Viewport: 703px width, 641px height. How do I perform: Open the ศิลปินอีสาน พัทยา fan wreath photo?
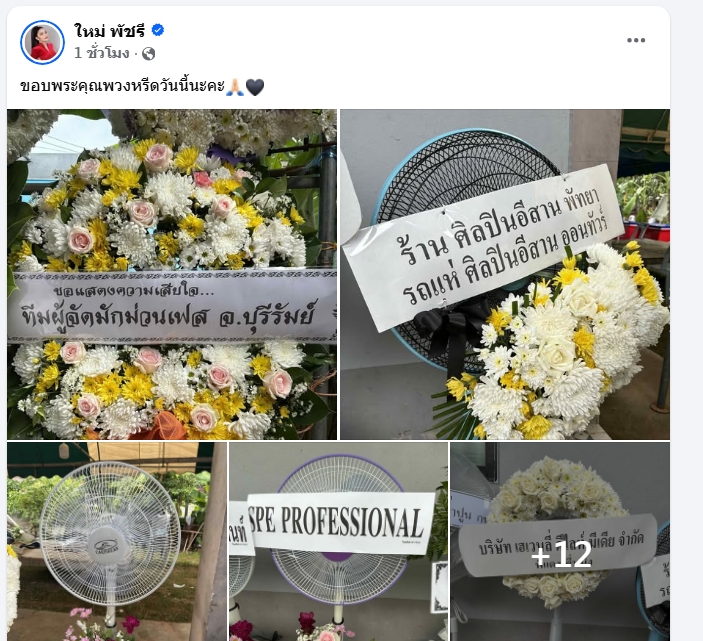(x=505, y=274)
